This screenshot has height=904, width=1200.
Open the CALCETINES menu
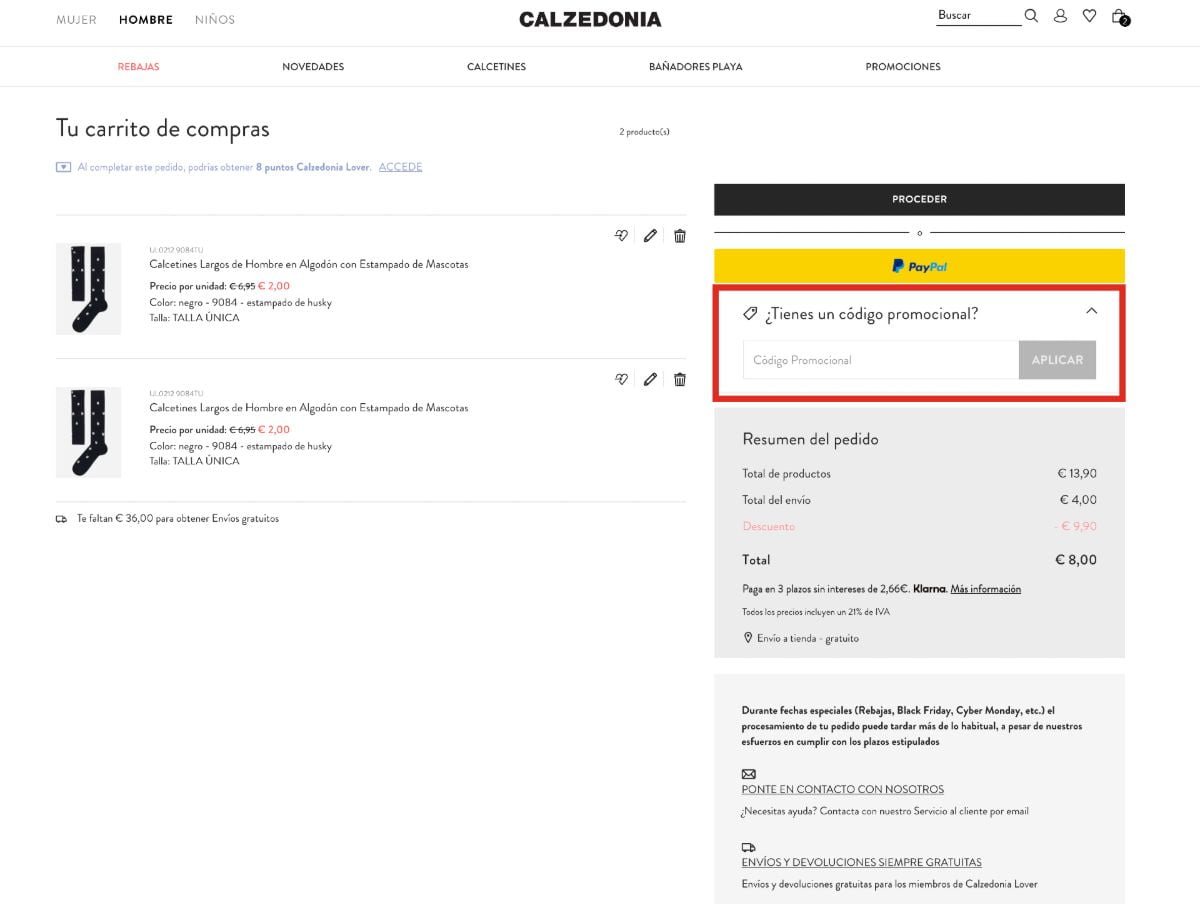coord(496,67)
